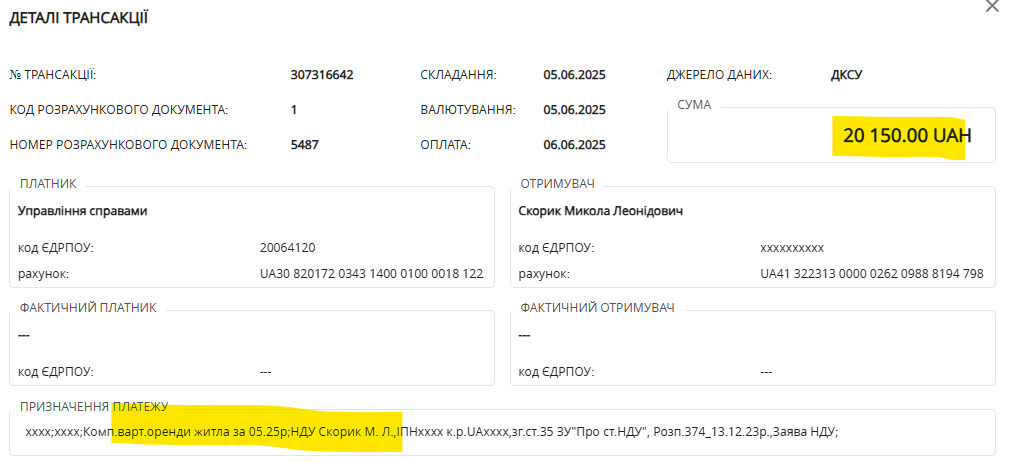Click recipient name Скорик Микола Леонідович
The height and width of the screenshot is (462, 1011).
click(600, 211)
